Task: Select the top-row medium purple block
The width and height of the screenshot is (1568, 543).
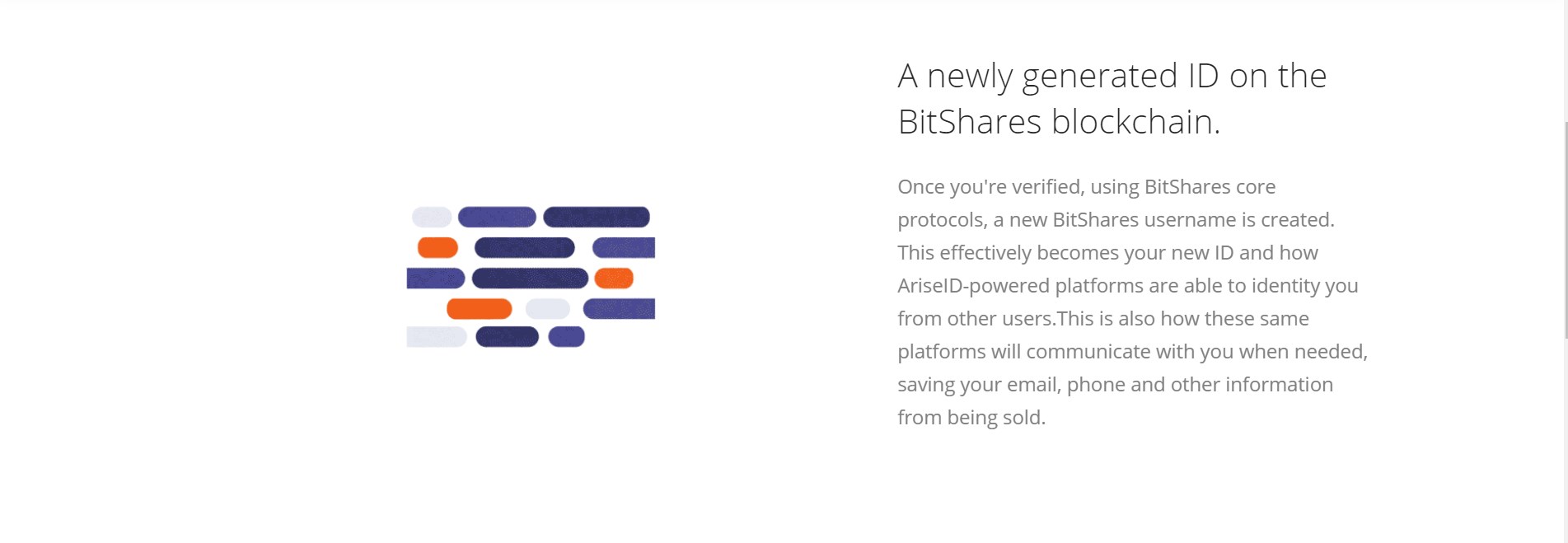Action: coord(497,217)
